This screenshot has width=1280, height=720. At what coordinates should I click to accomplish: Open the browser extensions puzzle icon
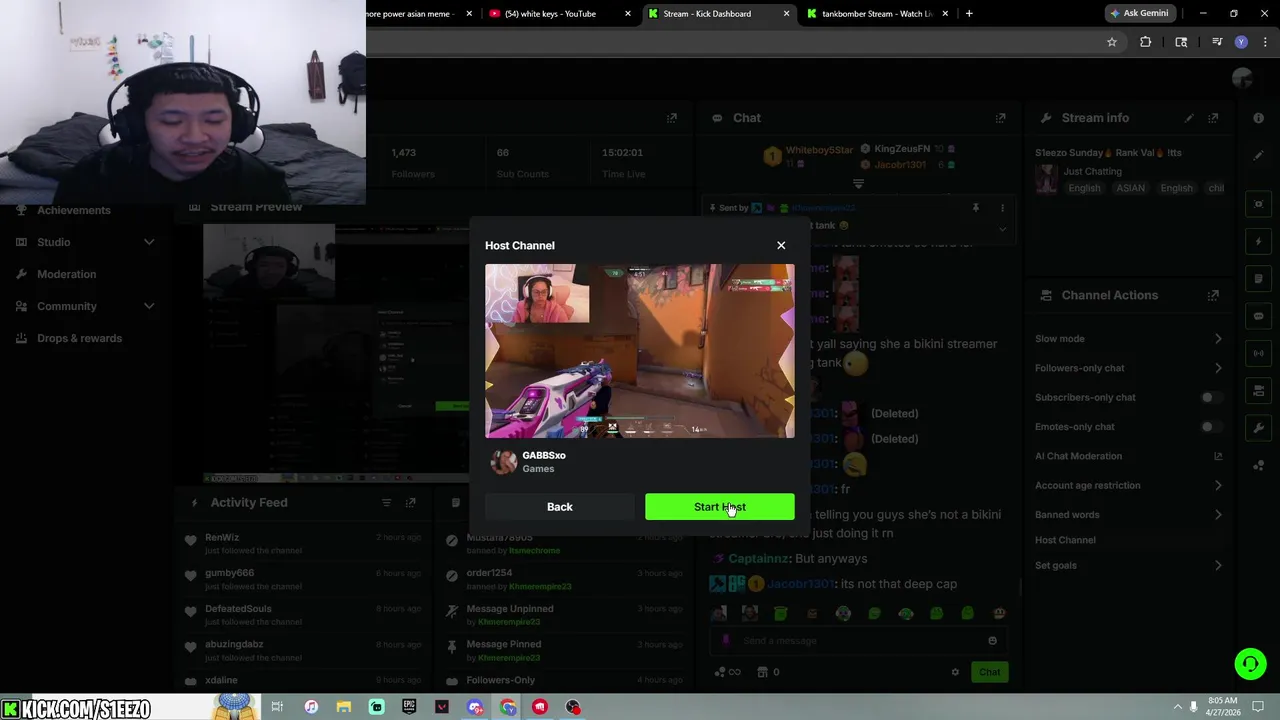pyautogui.click(x=1146, y=42)
